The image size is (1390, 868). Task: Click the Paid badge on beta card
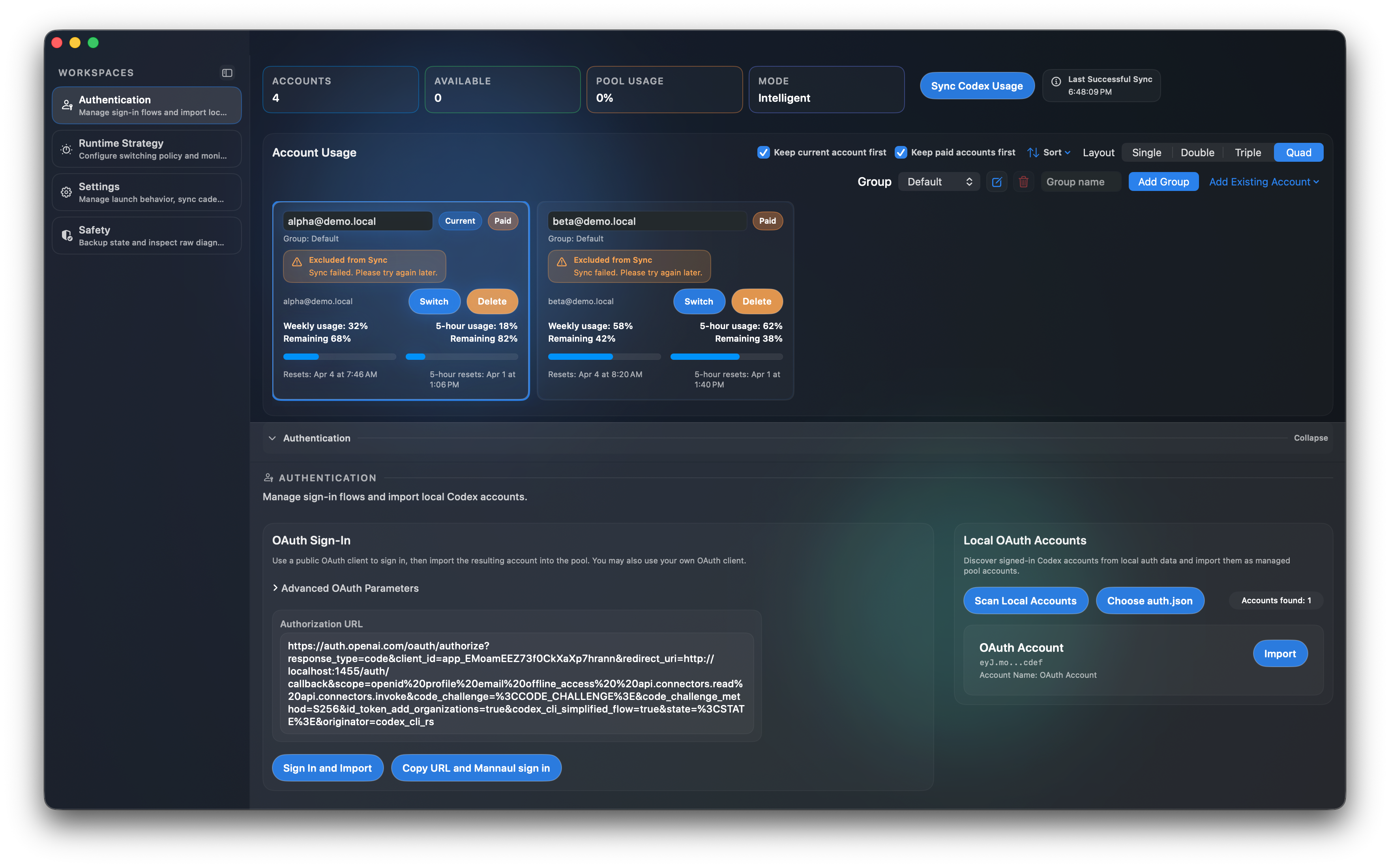click(x=768, y=221)
